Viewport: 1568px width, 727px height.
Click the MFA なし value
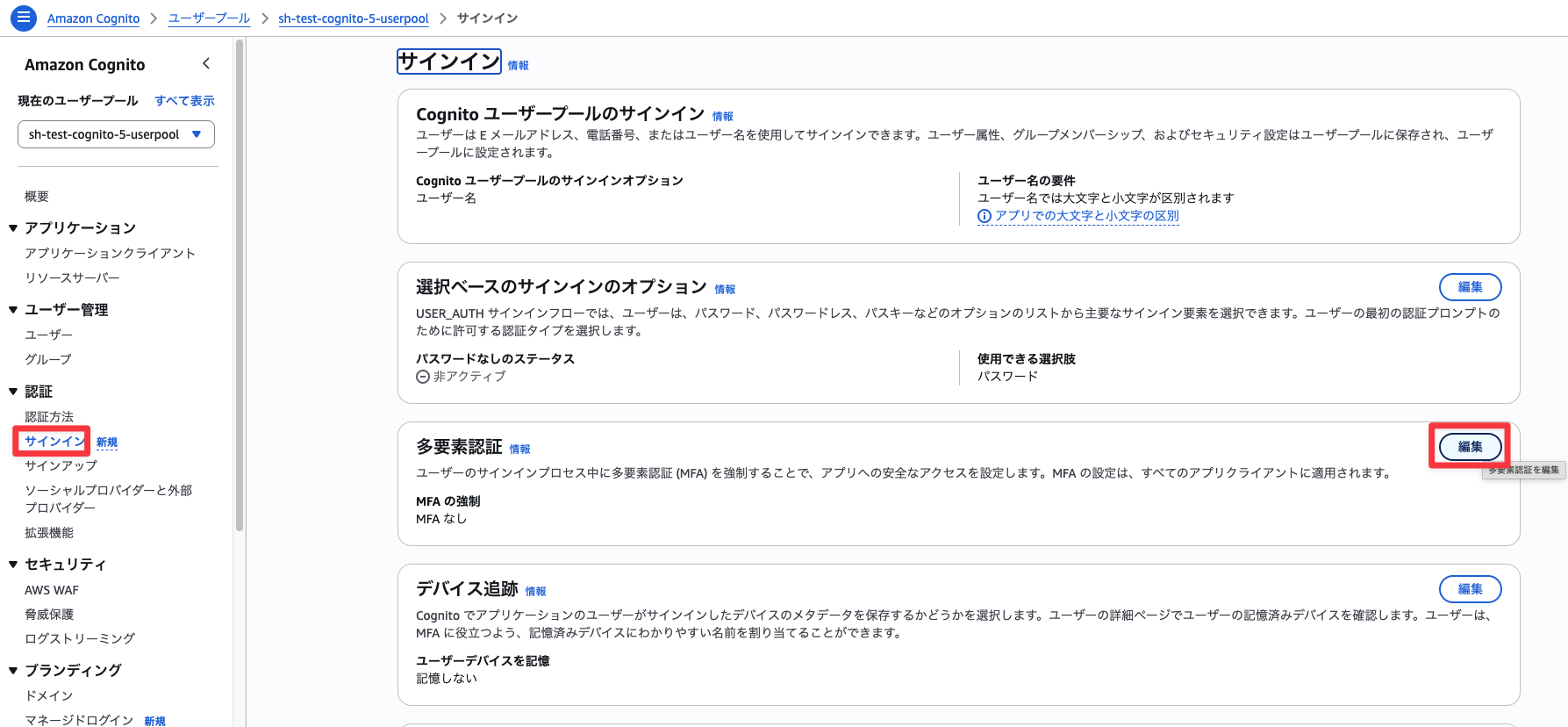(x=441, y=519)
